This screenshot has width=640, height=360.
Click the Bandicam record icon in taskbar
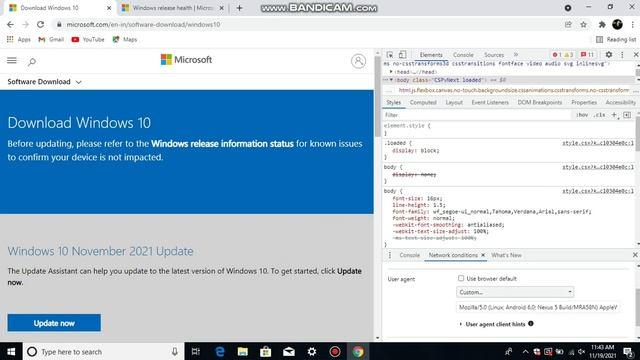click(335, 351)
